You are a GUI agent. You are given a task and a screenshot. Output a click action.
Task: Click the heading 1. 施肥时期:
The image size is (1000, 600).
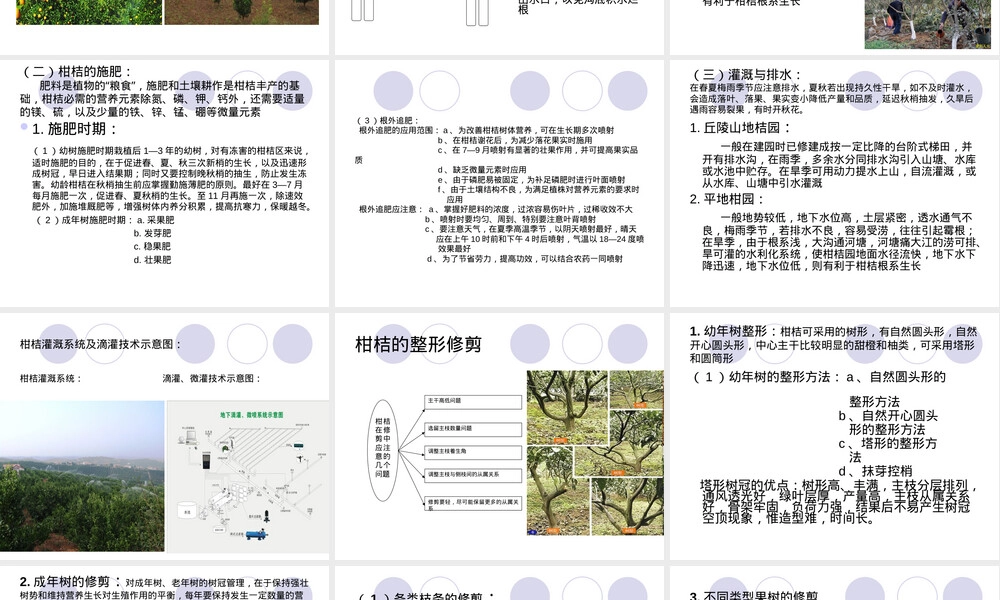pos(75,129)
